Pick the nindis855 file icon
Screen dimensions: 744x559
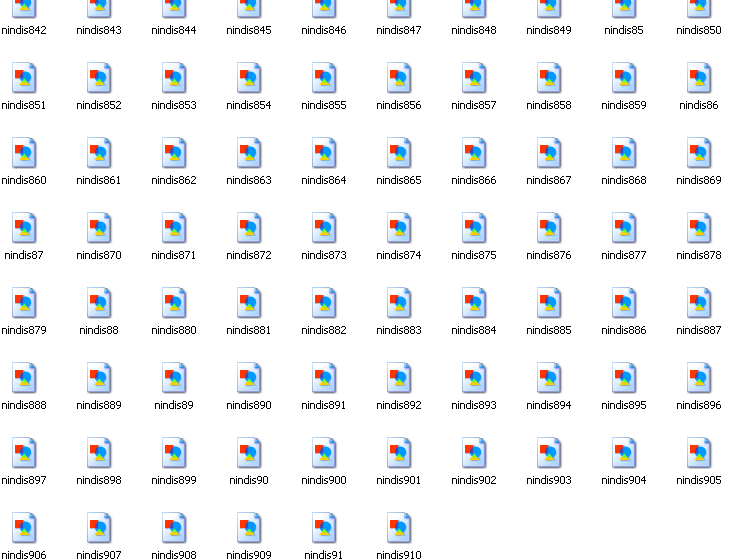[324, 78]
